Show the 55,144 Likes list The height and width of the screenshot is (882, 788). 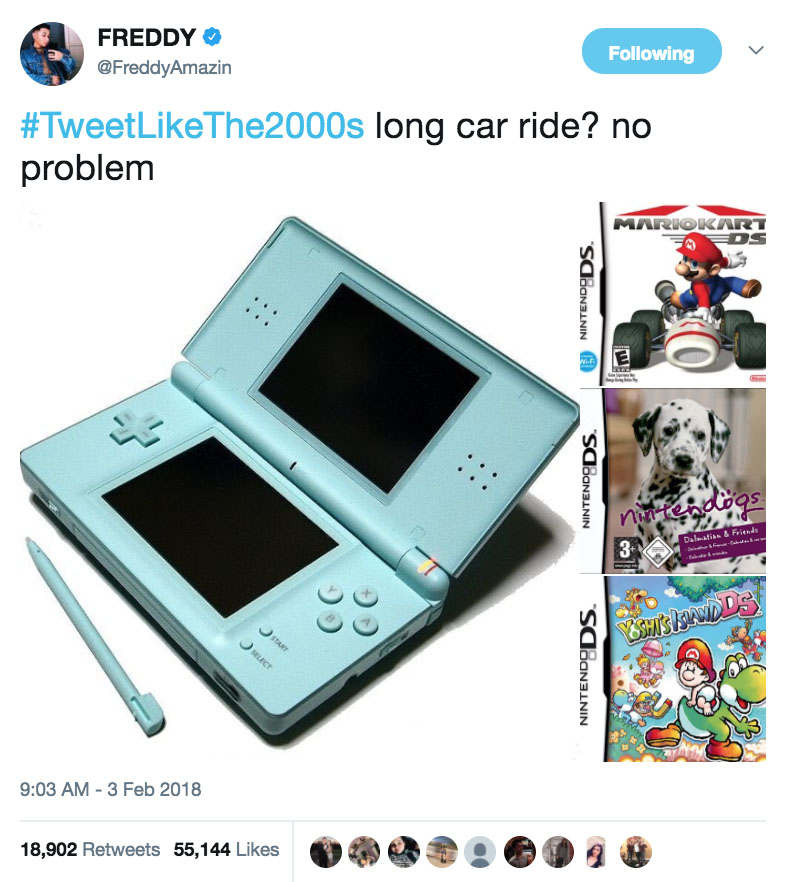tap(226, 849)
